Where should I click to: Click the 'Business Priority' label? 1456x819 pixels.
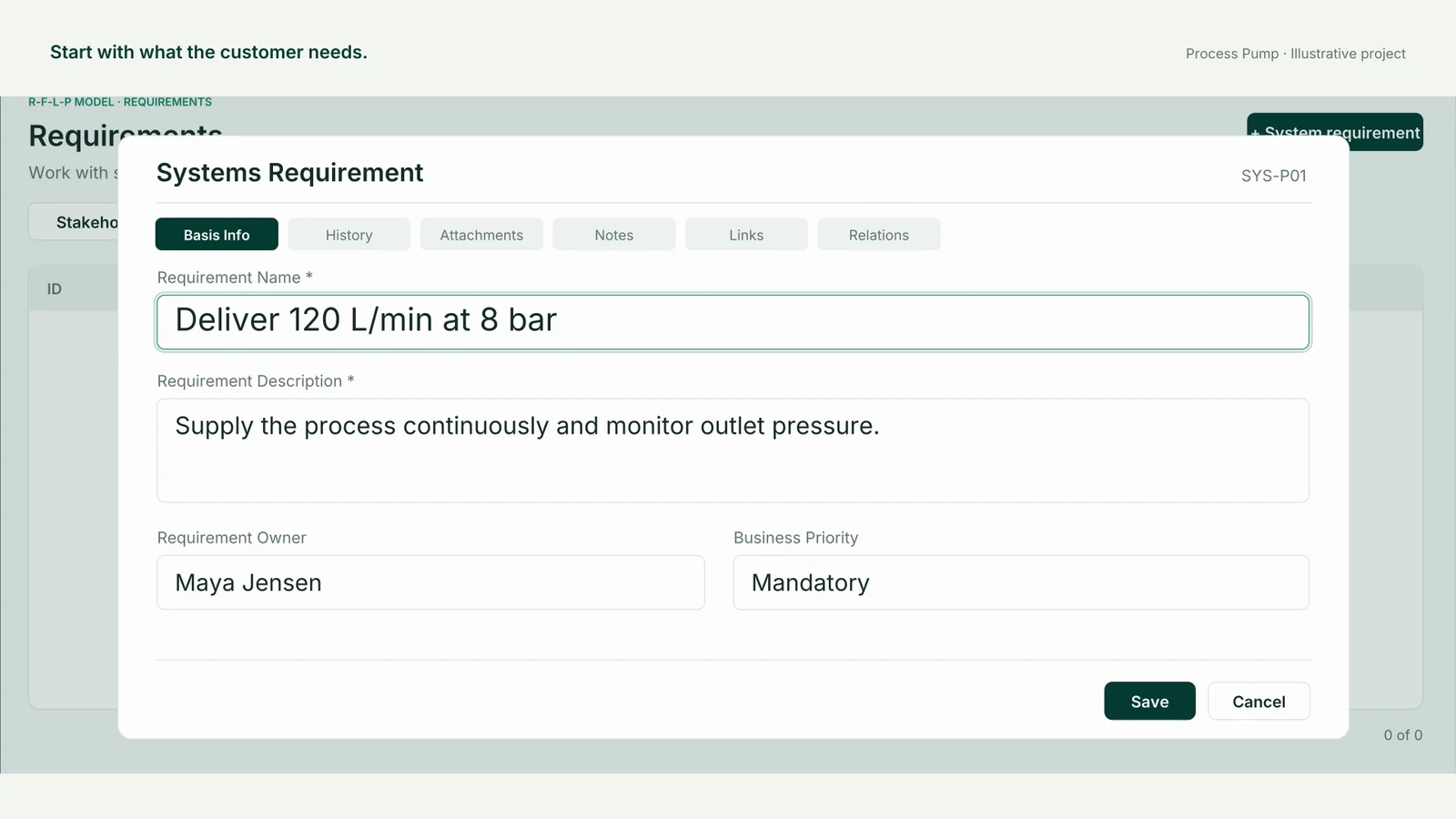pos(795,538)
